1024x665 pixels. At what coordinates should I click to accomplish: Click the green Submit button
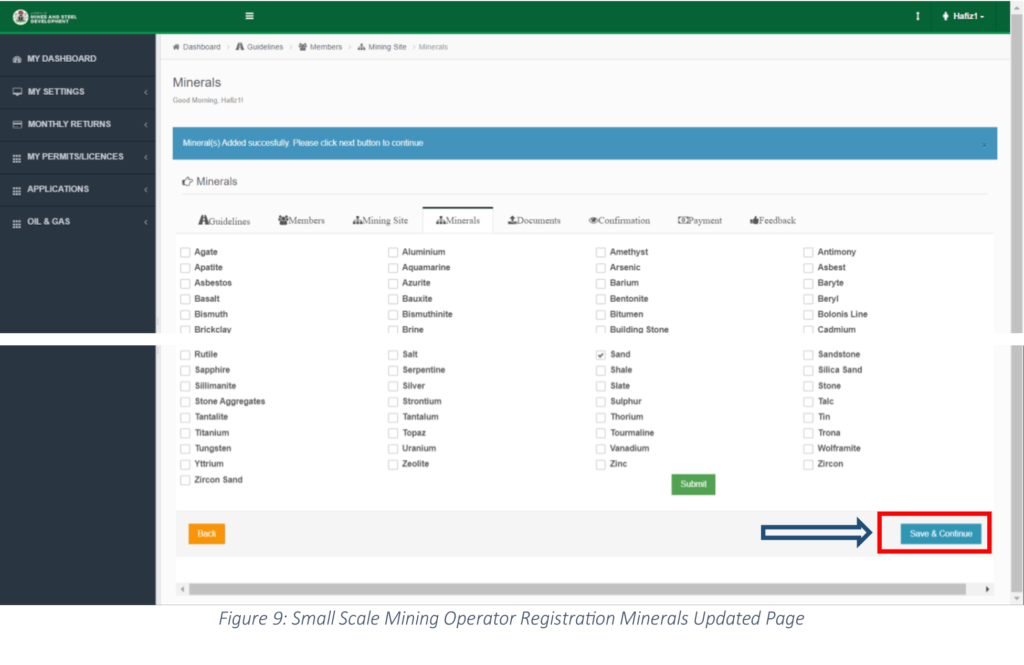(693, 484)
